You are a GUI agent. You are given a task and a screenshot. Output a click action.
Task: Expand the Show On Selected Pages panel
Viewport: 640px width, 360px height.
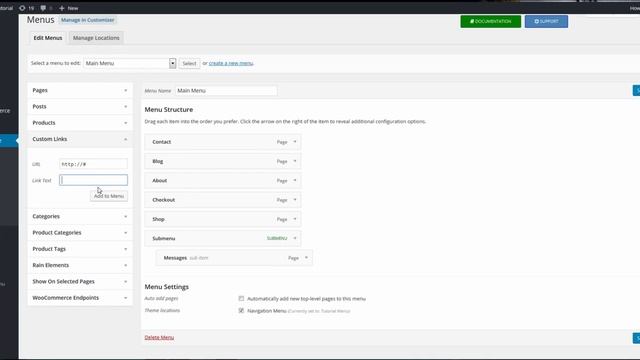click(x=80, y=282)
